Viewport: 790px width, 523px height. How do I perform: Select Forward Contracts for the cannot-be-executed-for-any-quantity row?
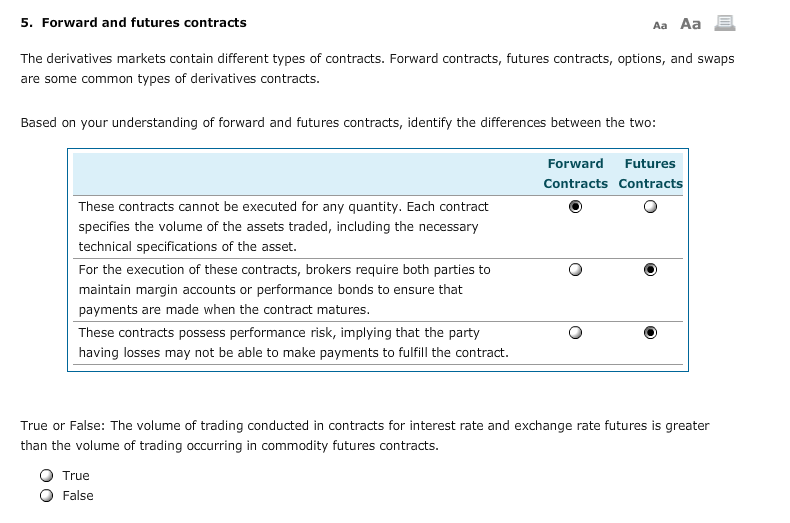click(x=575, y=207)
